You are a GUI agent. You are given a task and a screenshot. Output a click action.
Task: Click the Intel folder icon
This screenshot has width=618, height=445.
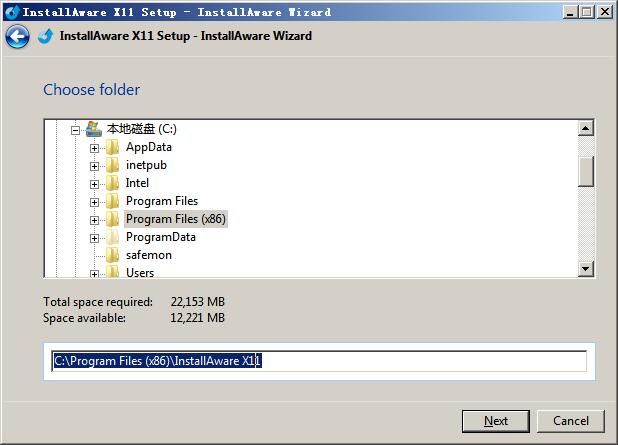coord(112,183)
